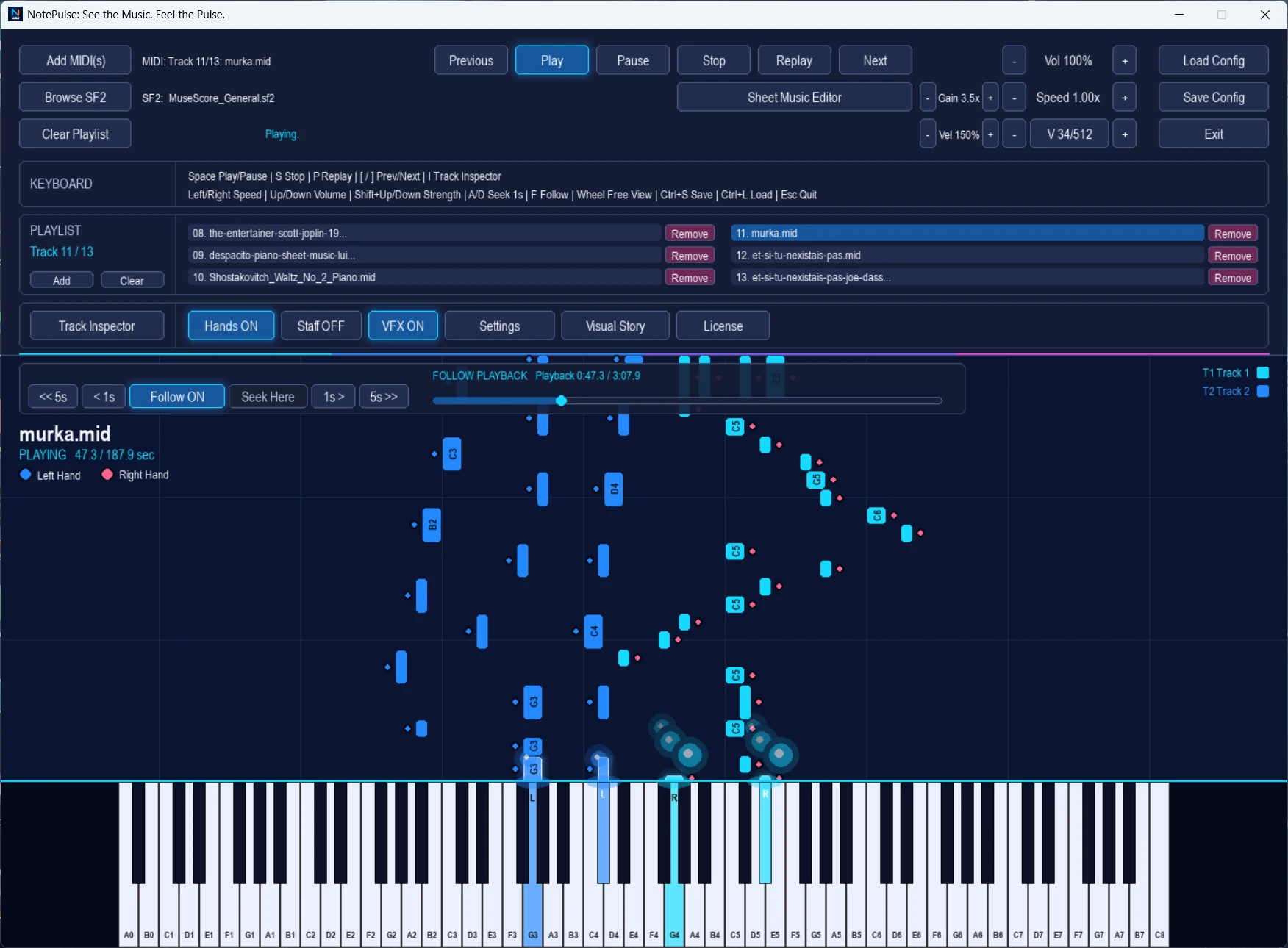Seek back with << 5s button
Screen dimensions: 1288x948
[53, 396]
